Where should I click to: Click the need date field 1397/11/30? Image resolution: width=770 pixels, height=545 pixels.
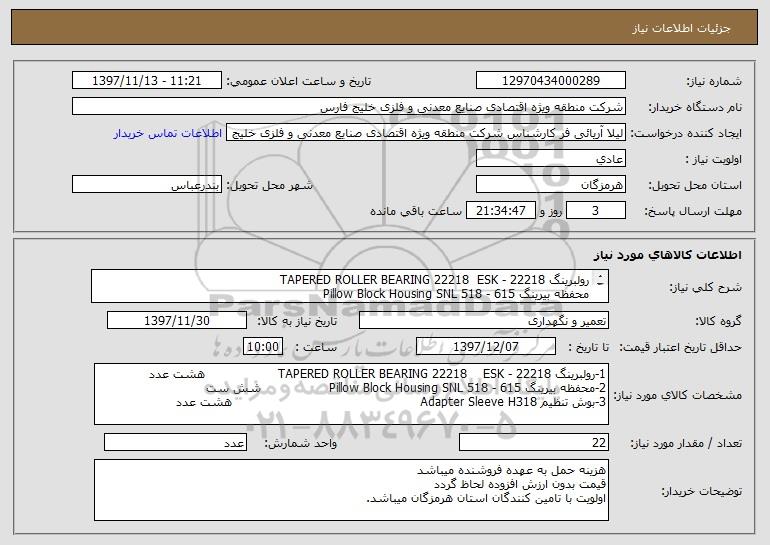pos(177,321)
